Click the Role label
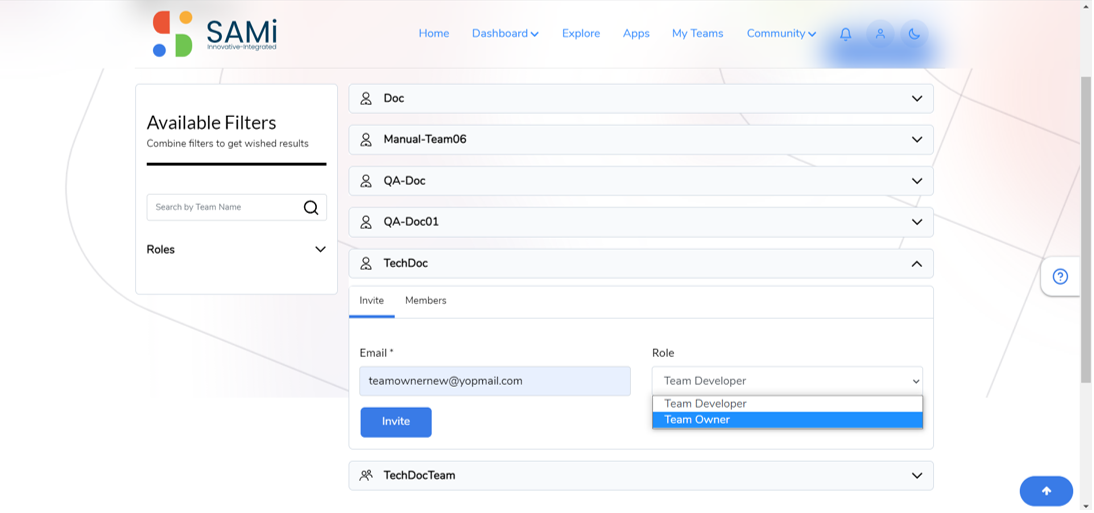This screenshot has width=1094, height=513. click(664, 353)
